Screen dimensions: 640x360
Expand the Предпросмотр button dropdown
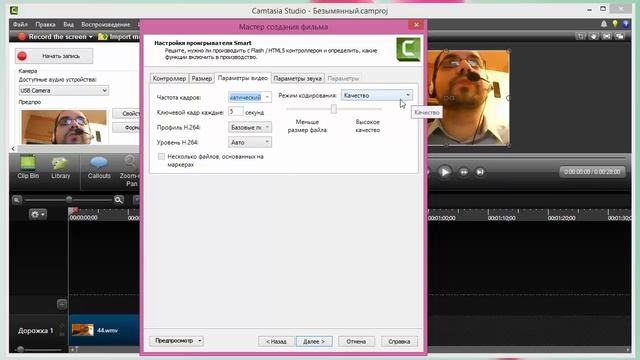pyautogui.click(x=200, y=341)
